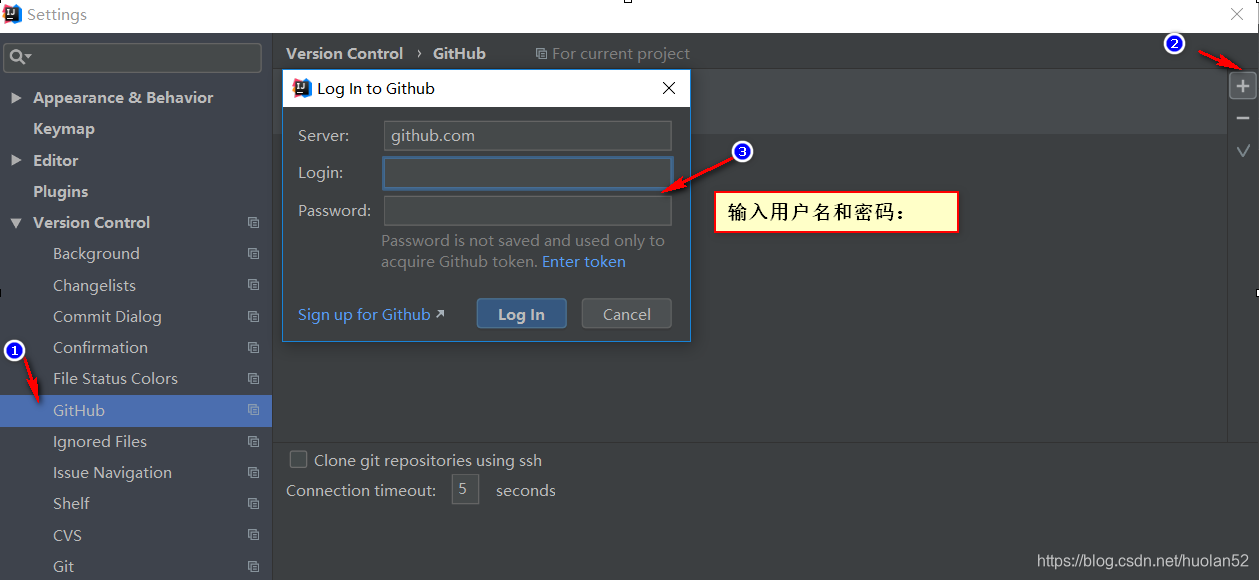1259x580 pixels.
Task: Click the remove account minus icon
Action: 1243,118
